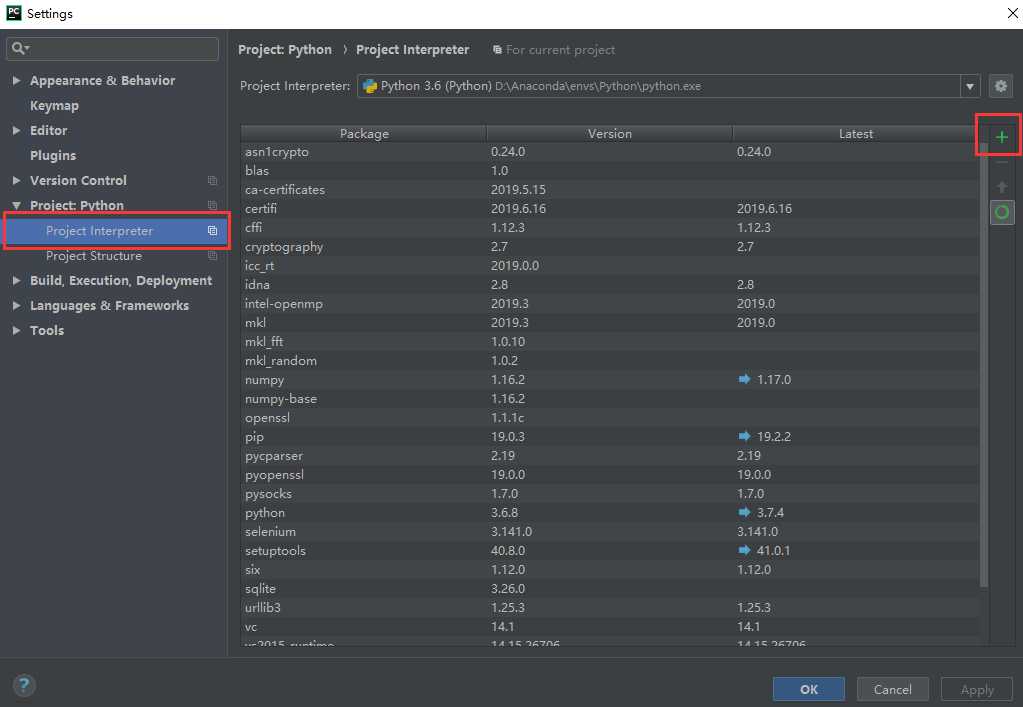
Task: Expand the Editor section
Action: pos(16,130)
